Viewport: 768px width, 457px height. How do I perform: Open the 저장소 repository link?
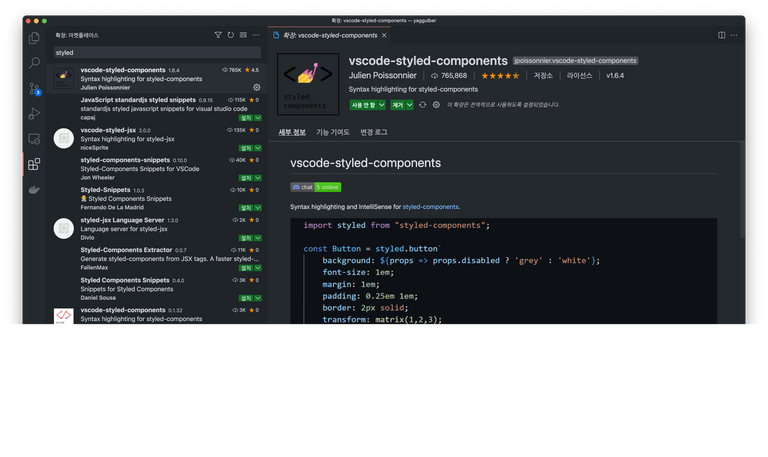point(543,76)
